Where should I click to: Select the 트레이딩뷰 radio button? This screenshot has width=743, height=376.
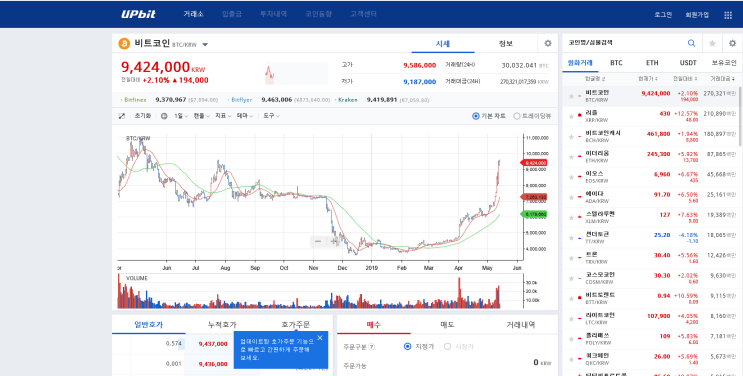point(517,116)
